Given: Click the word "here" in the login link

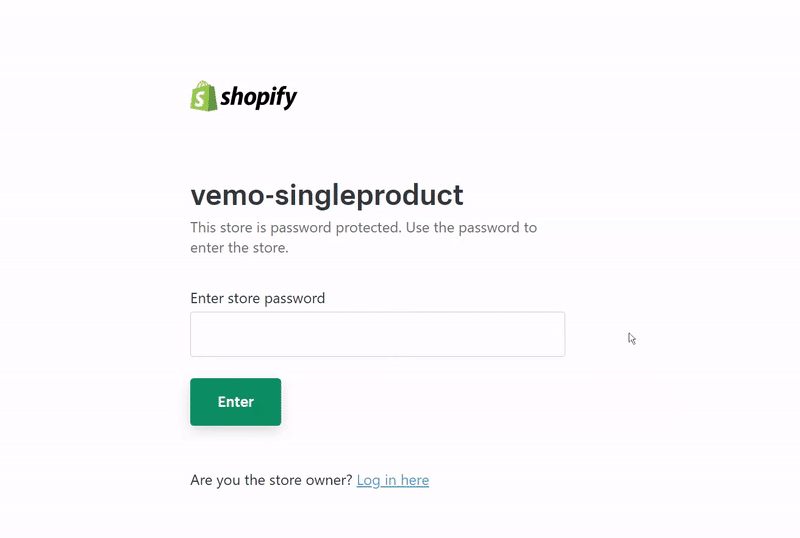Looking at the screenshot, I should coord(413,480).
